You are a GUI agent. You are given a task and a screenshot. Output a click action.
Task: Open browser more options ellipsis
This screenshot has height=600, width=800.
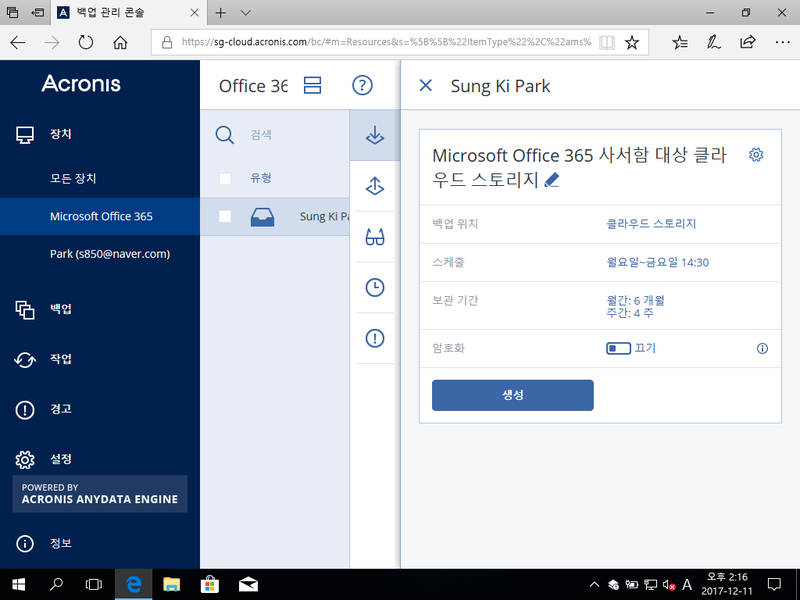782,42
